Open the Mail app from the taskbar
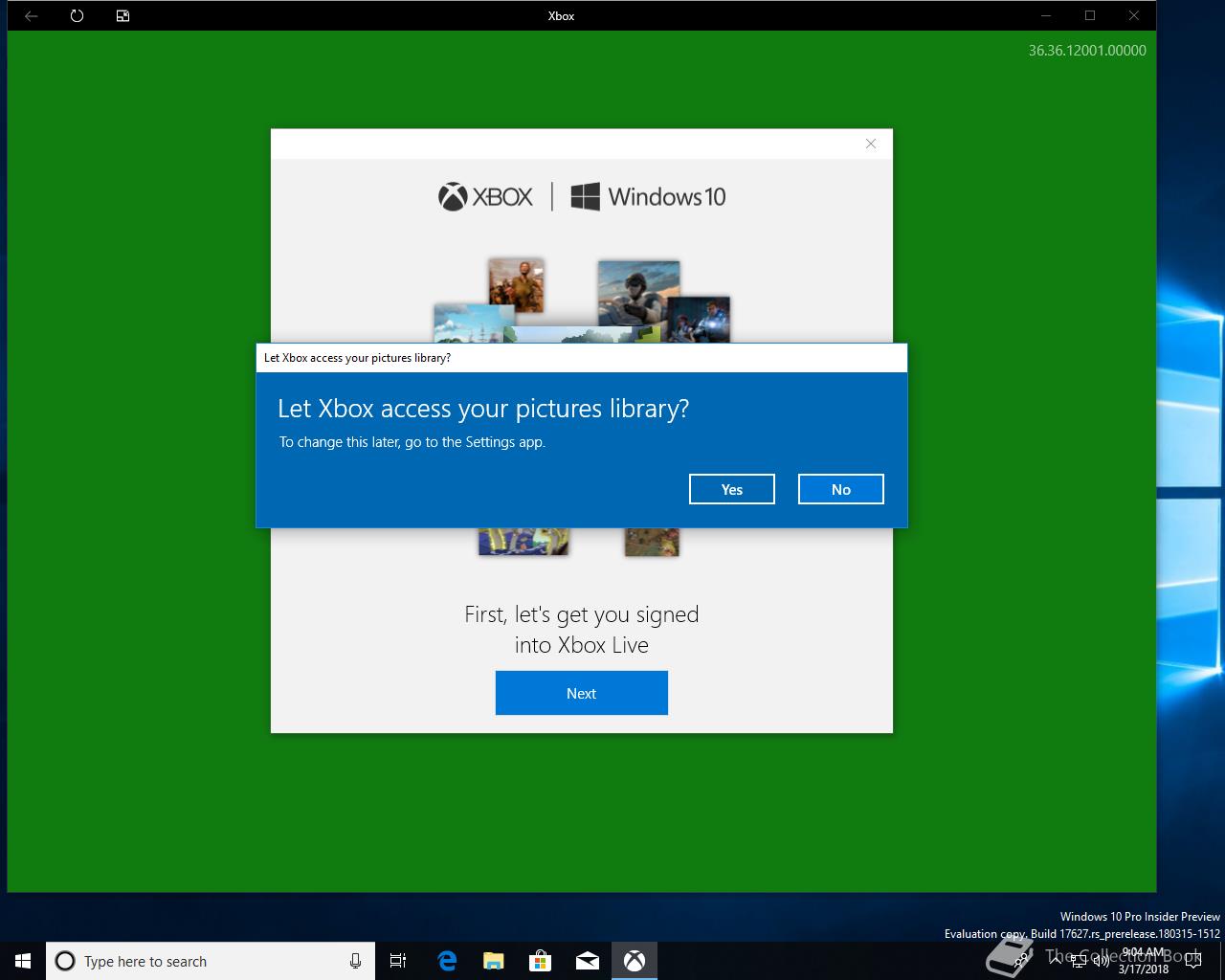 588,961
